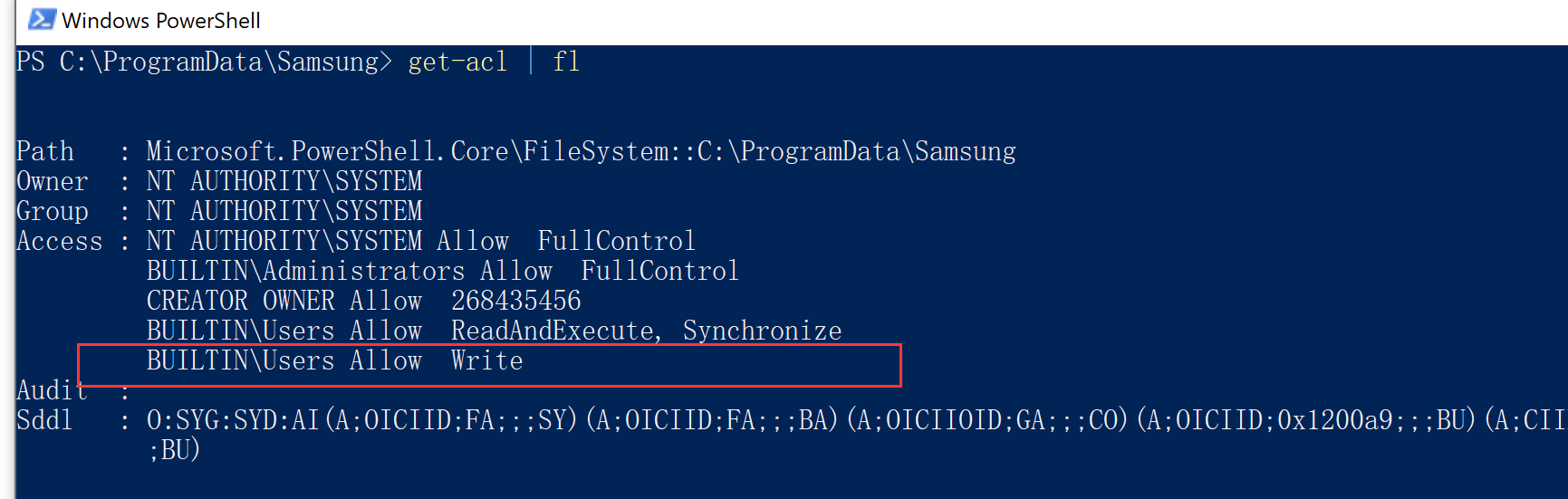Click the 268435456 permission value
This screenshot has height=499, width=1568.
click(516, 301)
